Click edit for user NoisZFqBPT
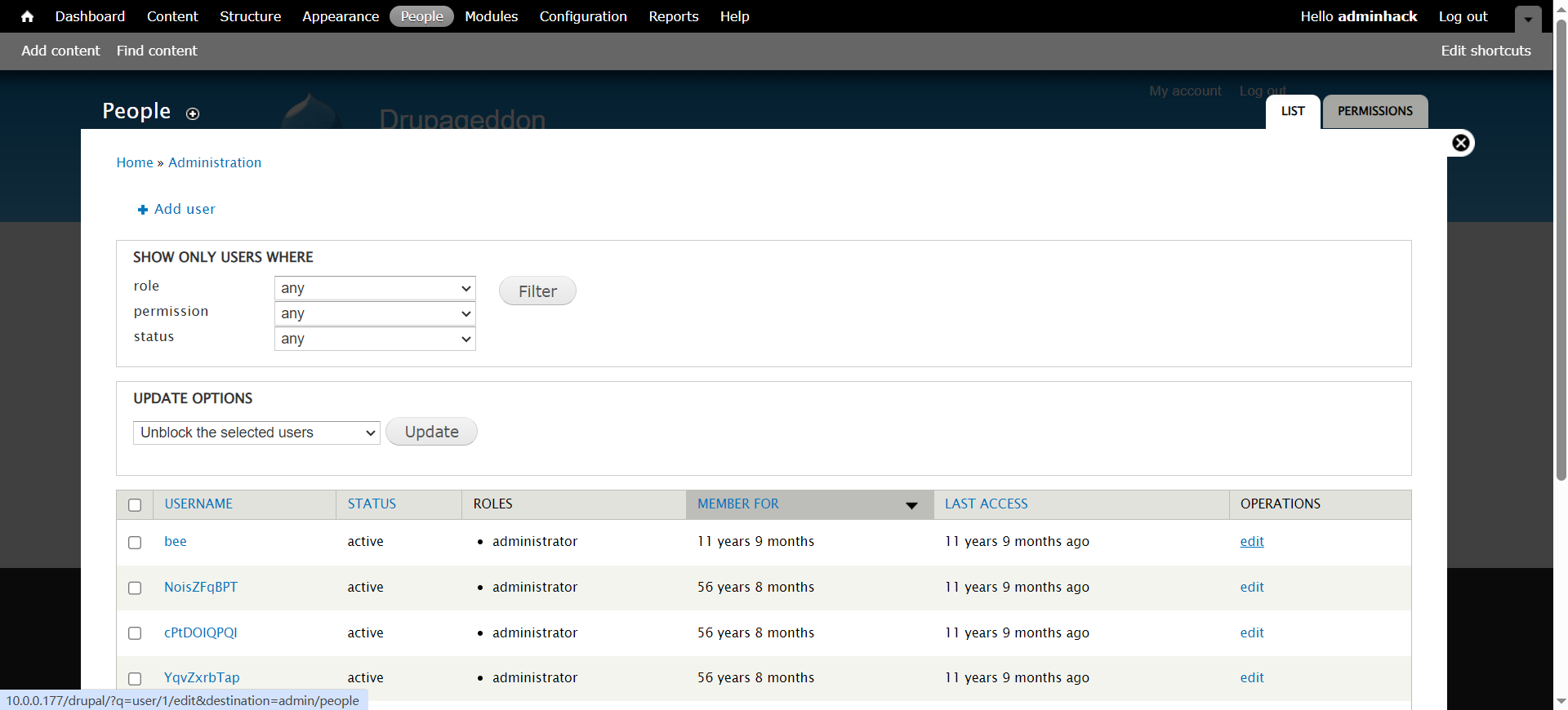The width and height of the screenshot is (1568, 710). (1252, 588)
